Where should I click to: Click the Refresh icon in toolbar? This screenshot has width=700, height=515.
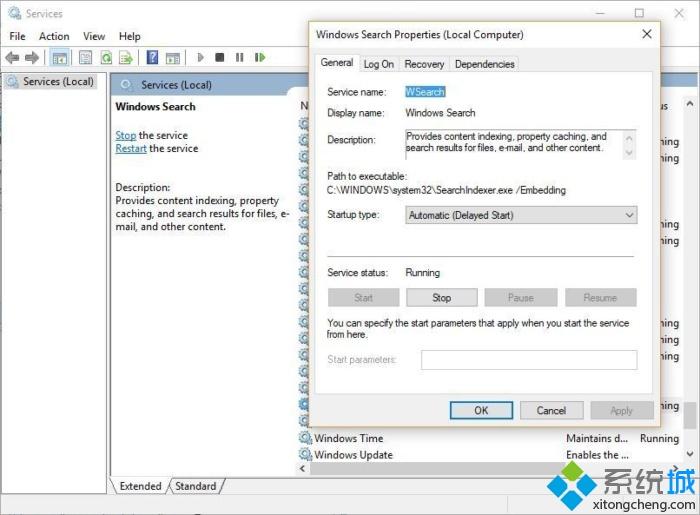click(106, 58)
